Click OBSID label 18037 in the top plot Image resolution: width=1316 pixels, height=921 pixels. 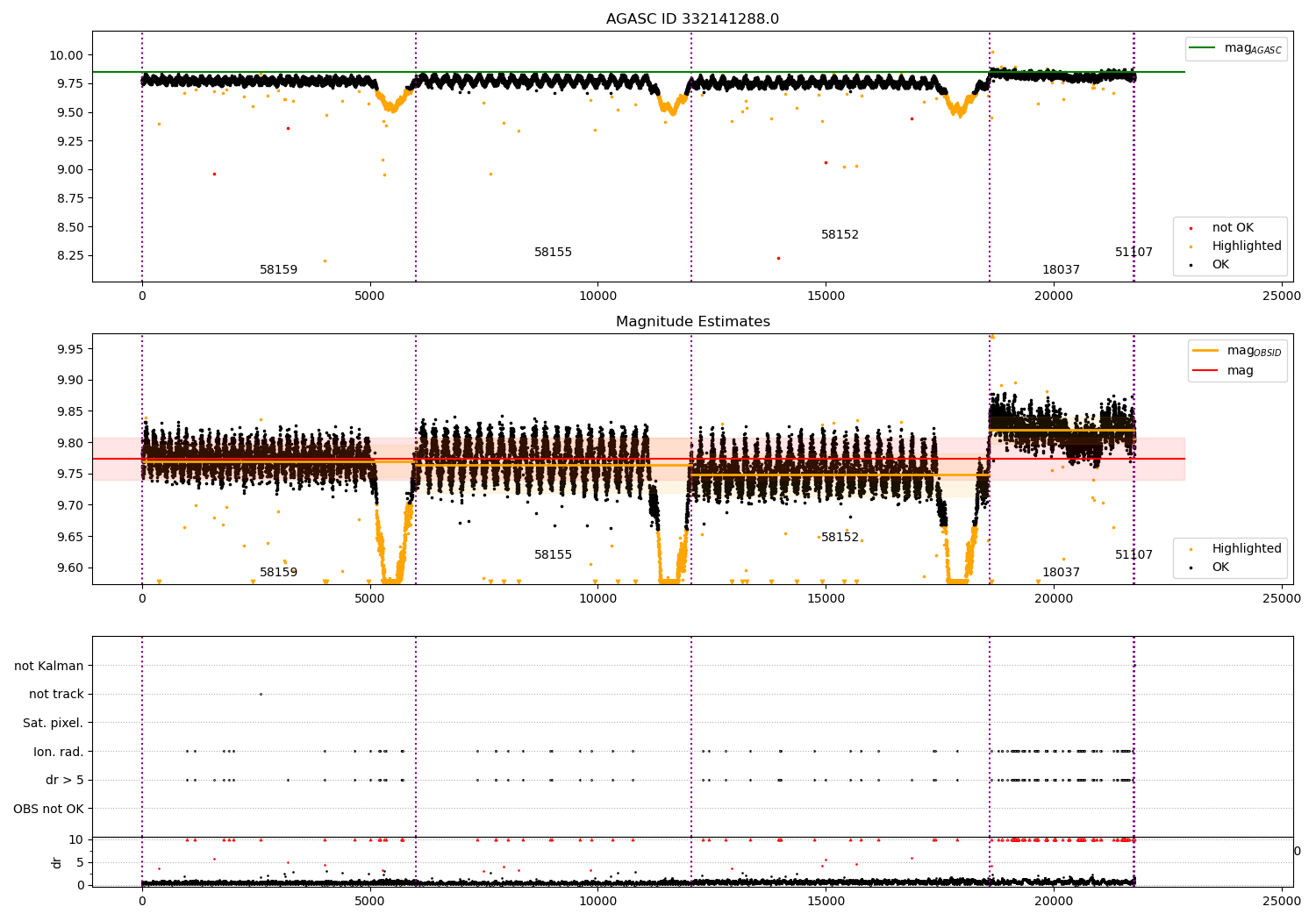point(1061,270)
